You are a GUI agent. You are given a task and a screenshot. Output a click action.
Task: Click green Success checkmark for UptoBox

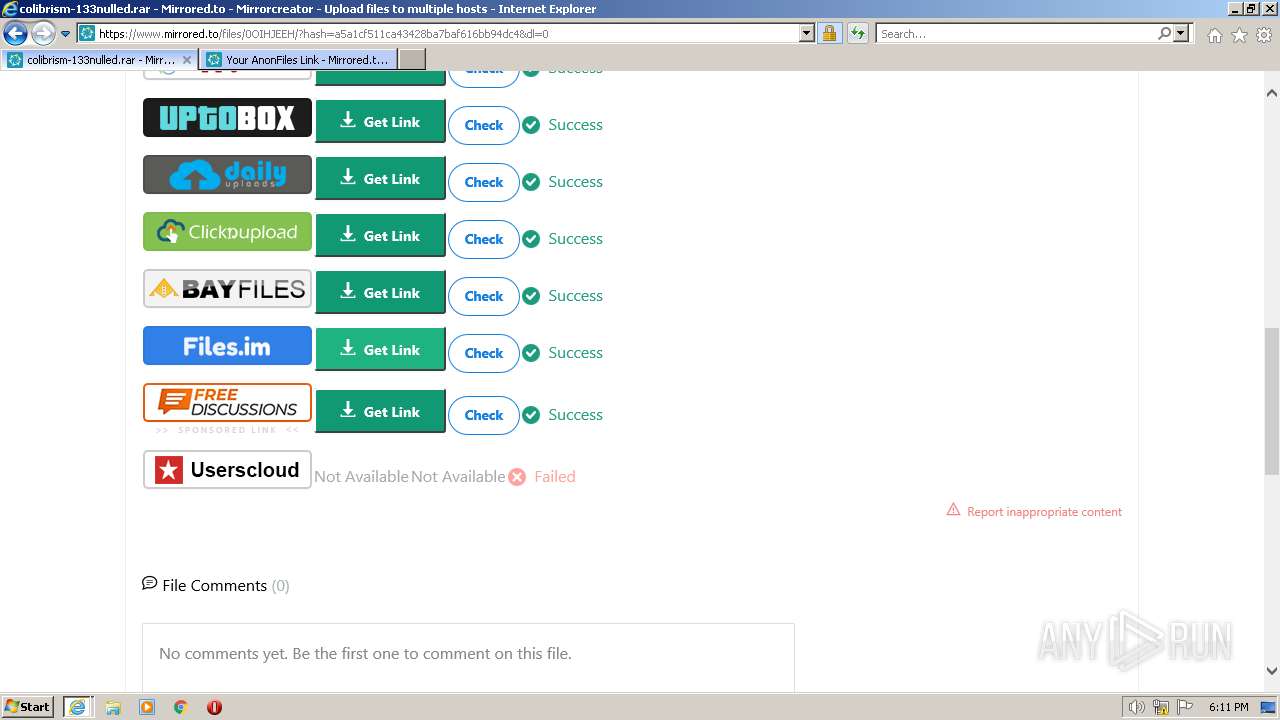pos(531,125)
